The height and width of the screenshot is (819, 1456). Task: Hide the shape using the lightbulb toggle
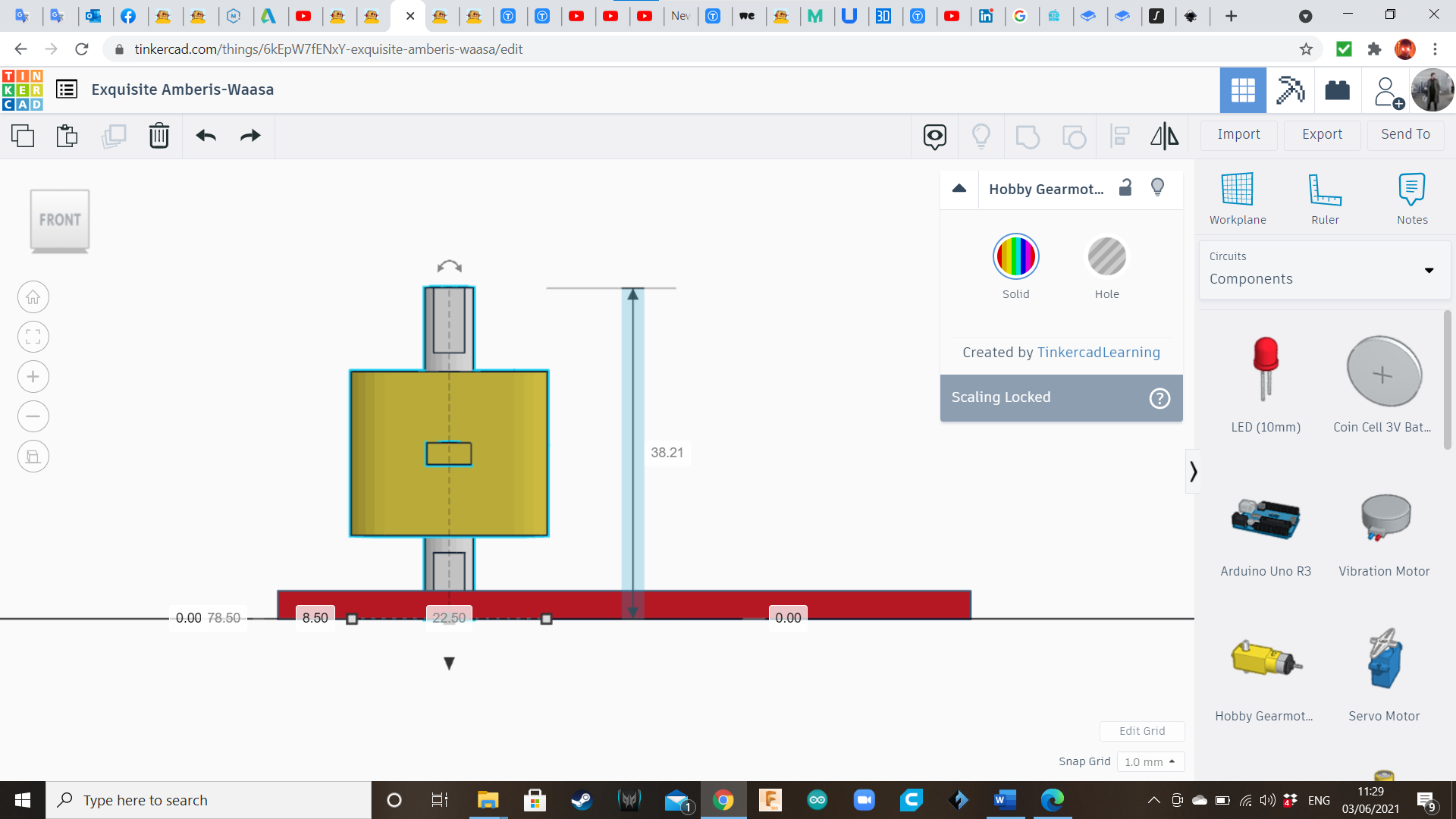click(x=1156, y=187)
